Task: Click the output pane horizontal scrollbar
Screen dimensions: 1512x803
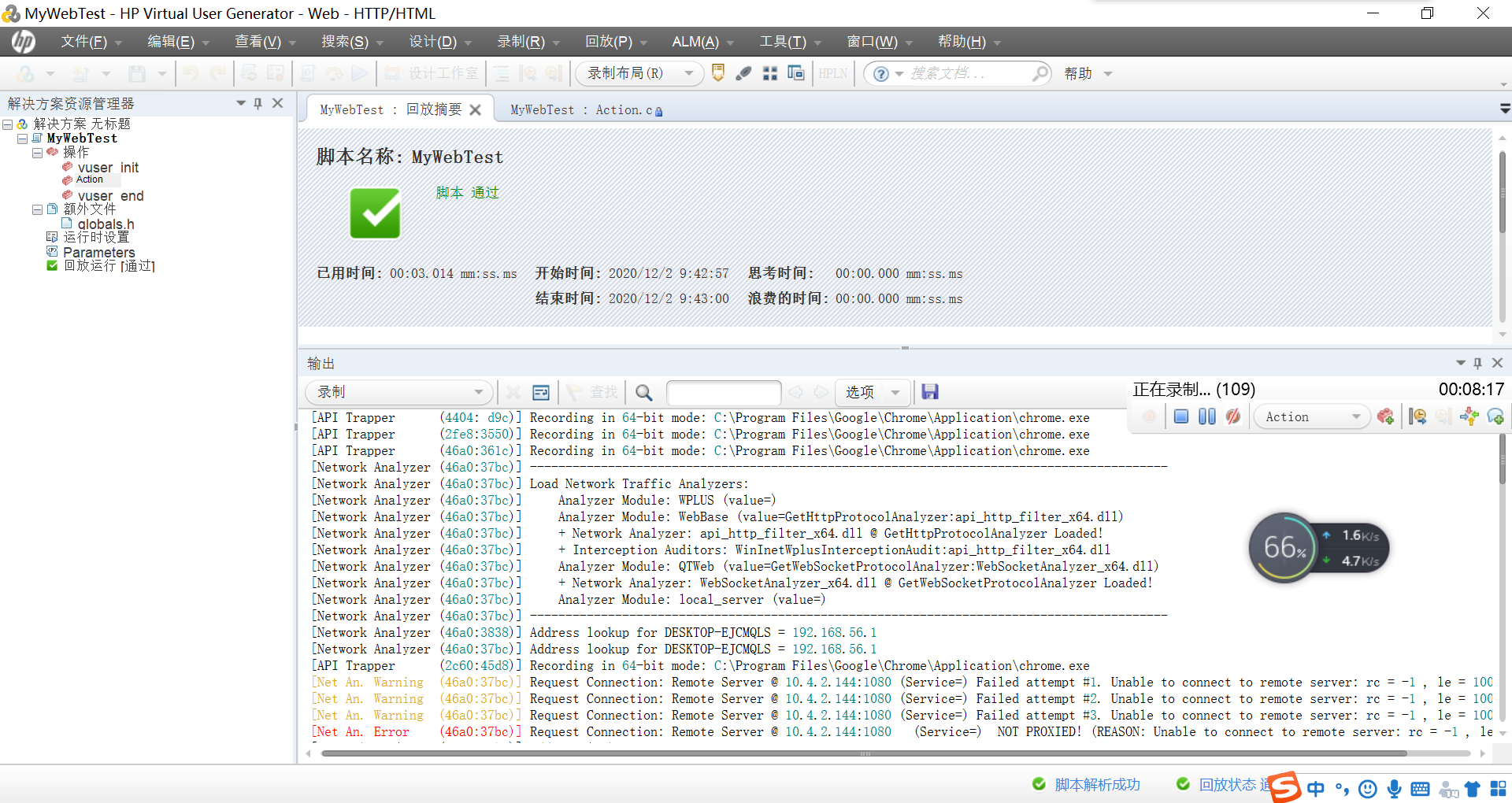Action: [864, 753]
